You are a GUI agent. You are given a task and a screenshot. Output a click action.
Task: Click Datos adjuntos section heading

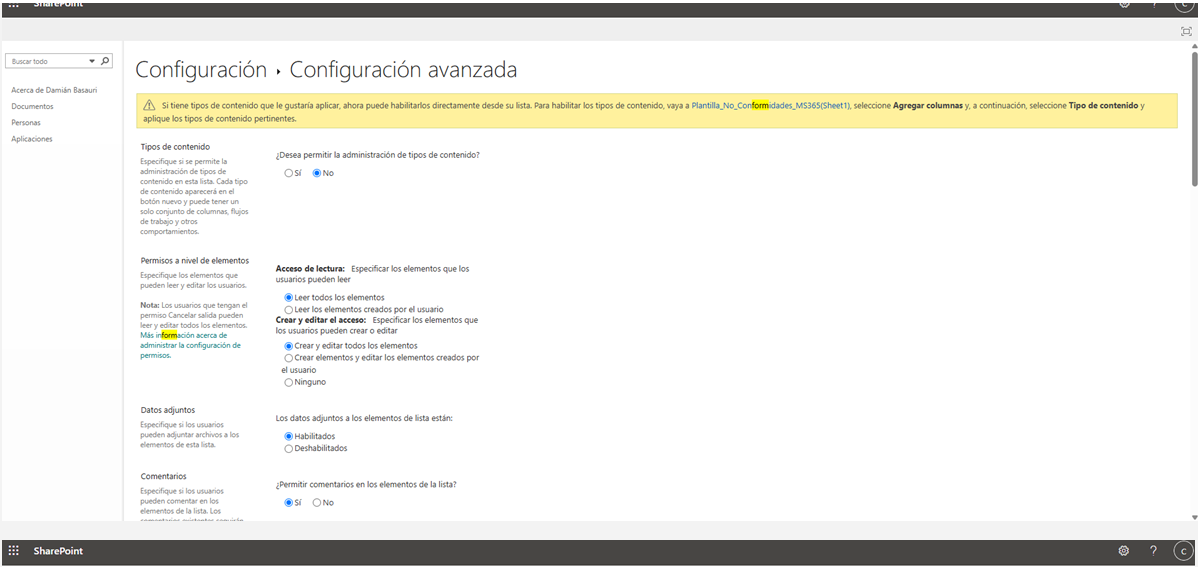pos(167,410)
